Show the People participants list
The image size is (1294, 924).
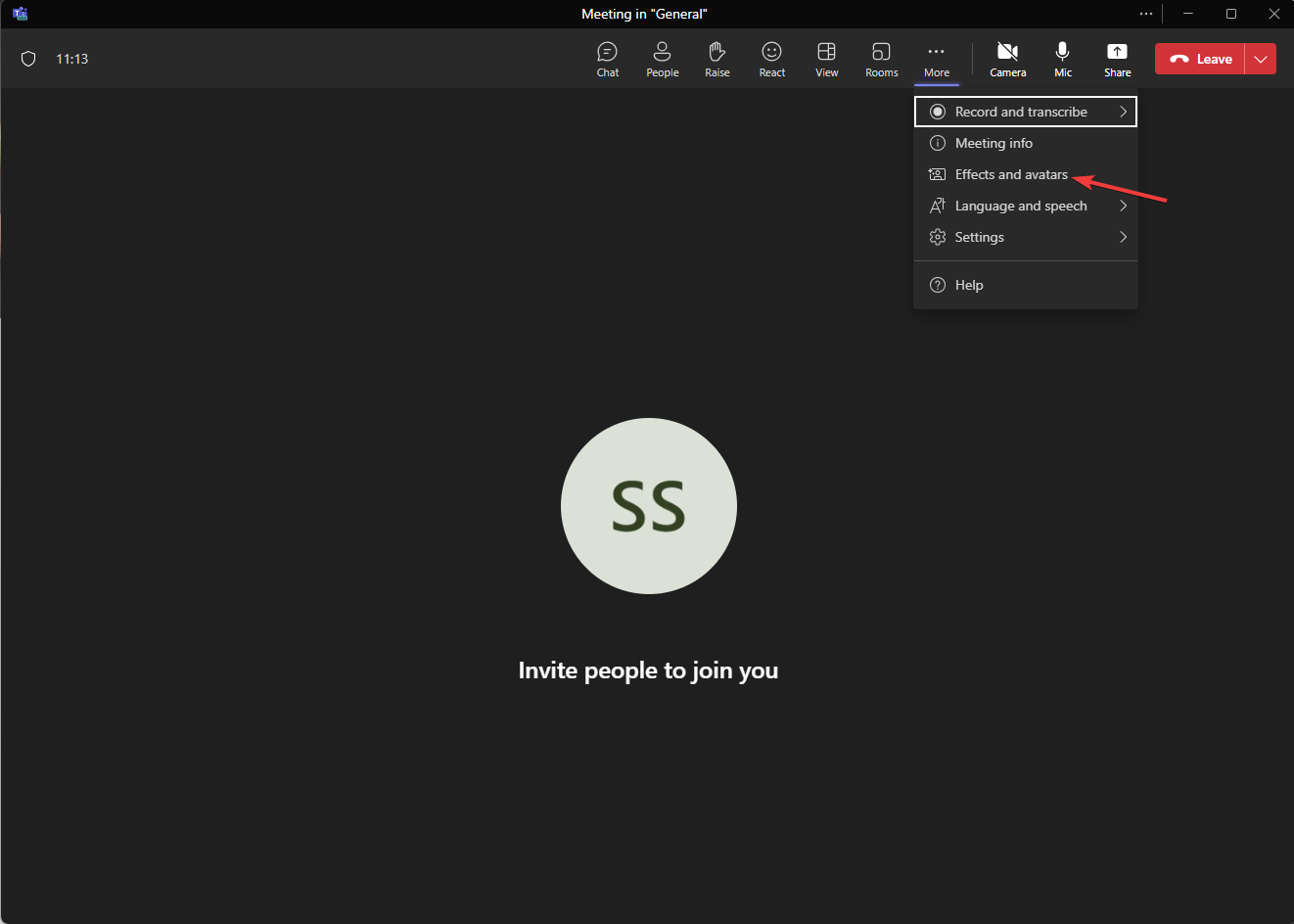[x=662, y=59]
